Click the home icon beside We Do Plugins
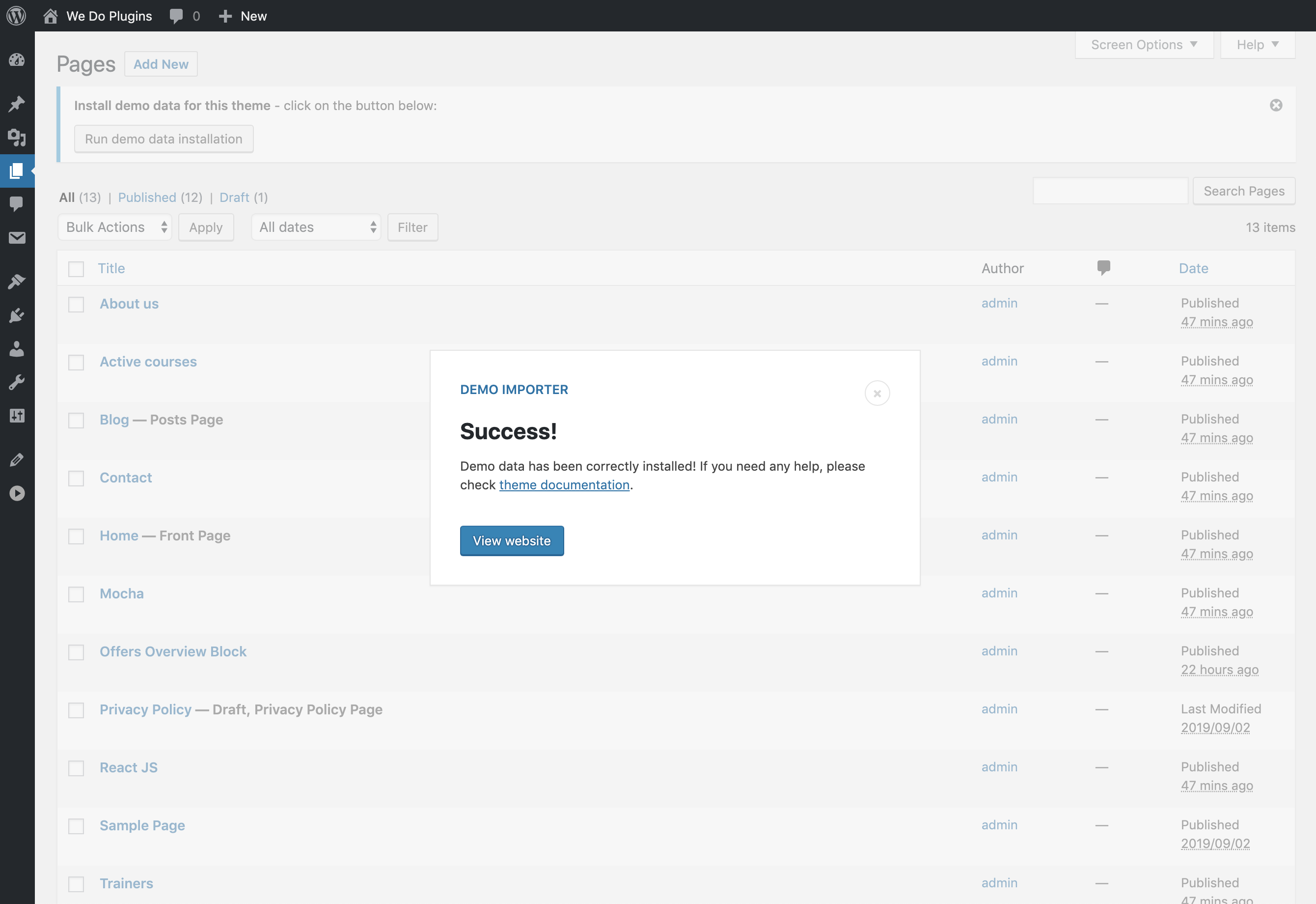 [51, 16]
